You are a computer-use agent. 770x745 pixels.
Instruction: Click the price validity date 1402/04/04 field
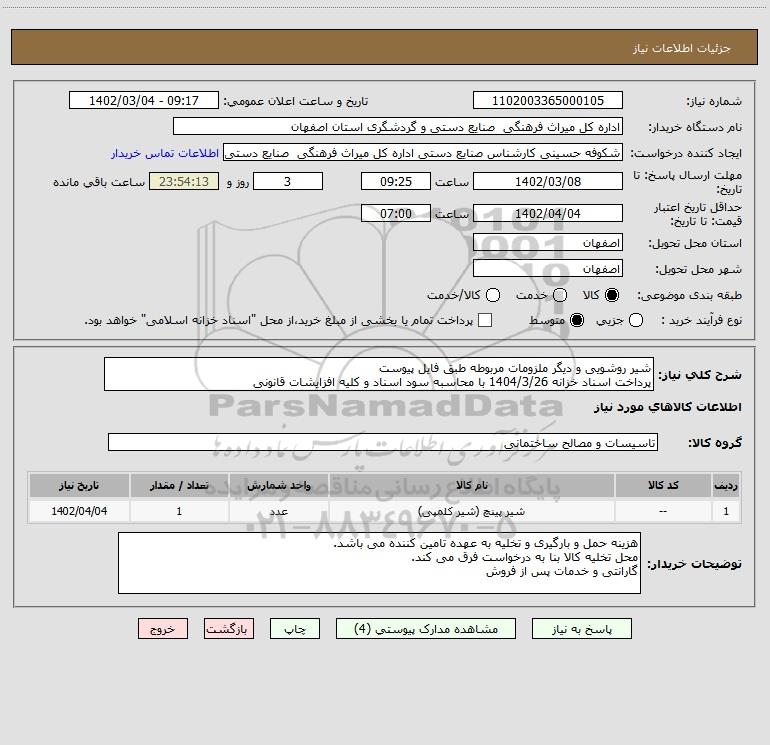coord(548,213)
